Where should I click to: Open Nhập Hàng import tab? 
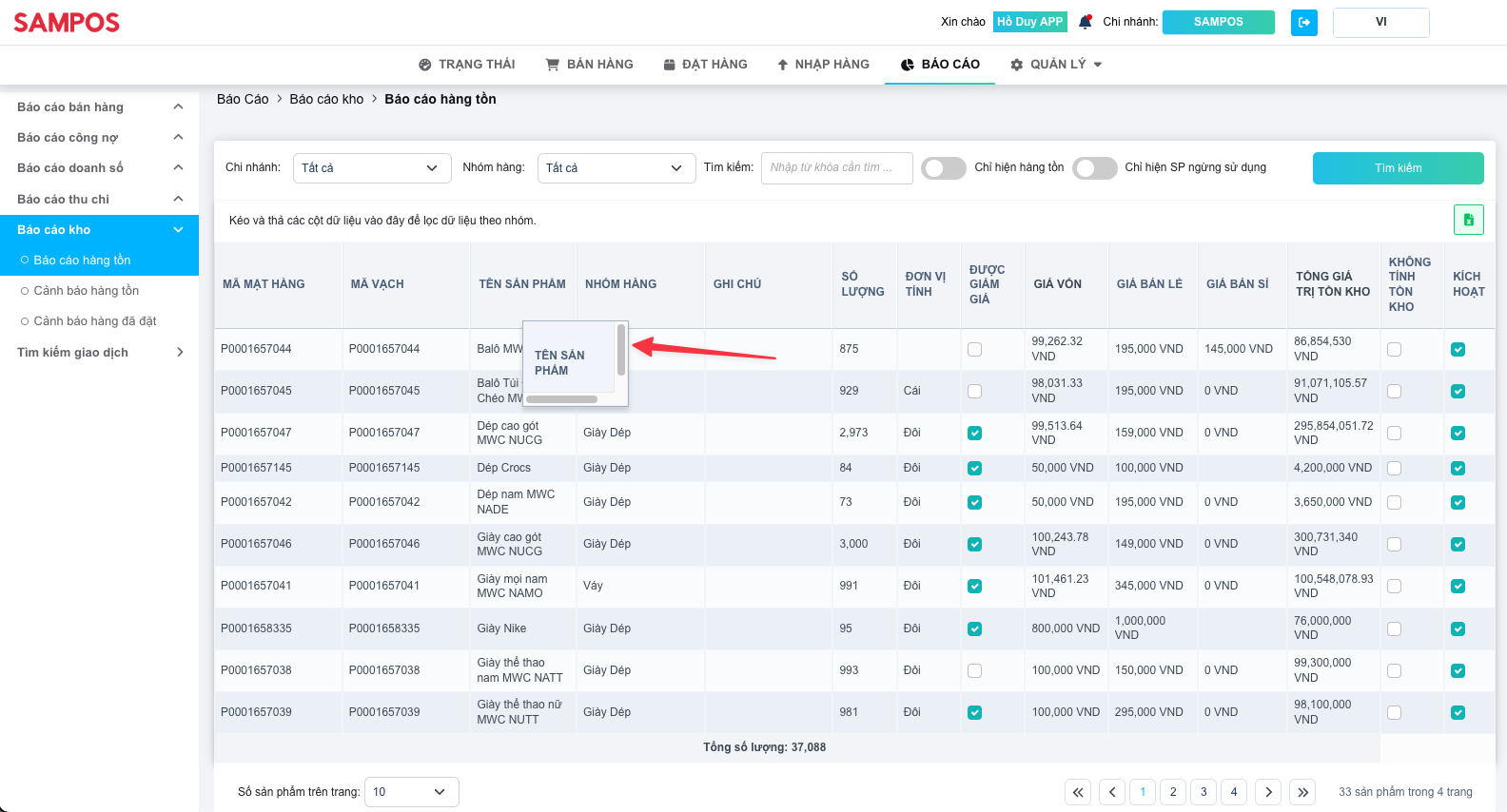point(823,65)
